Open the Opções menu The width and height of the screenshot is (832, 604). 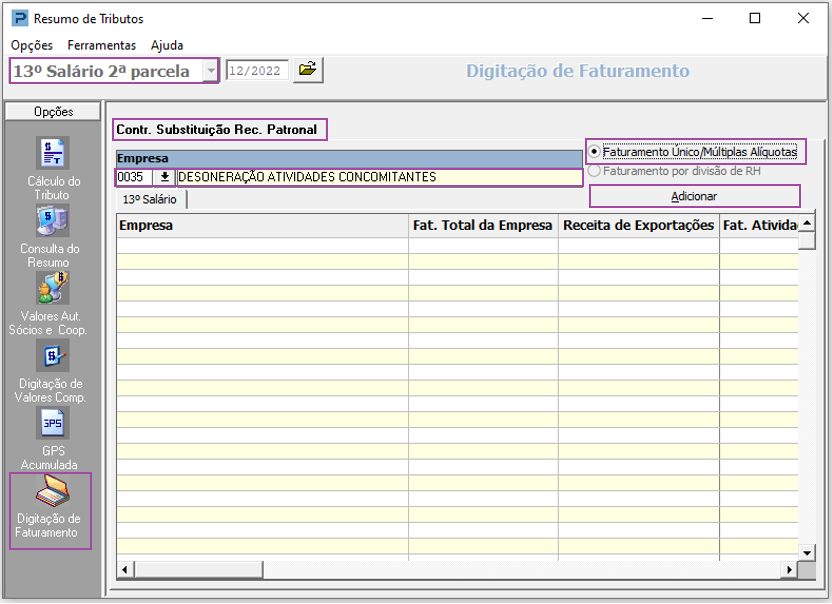(x=32, y=45)
